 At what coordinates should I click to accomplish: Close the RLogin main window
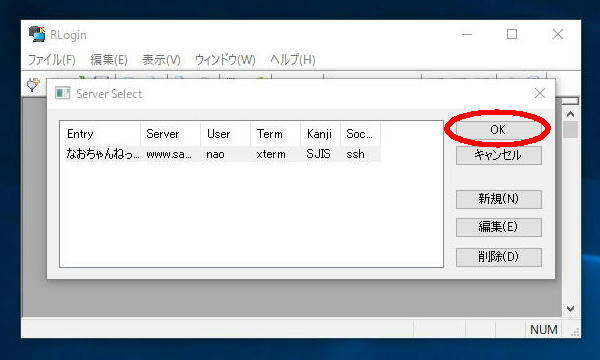click(x=558, y=34)
